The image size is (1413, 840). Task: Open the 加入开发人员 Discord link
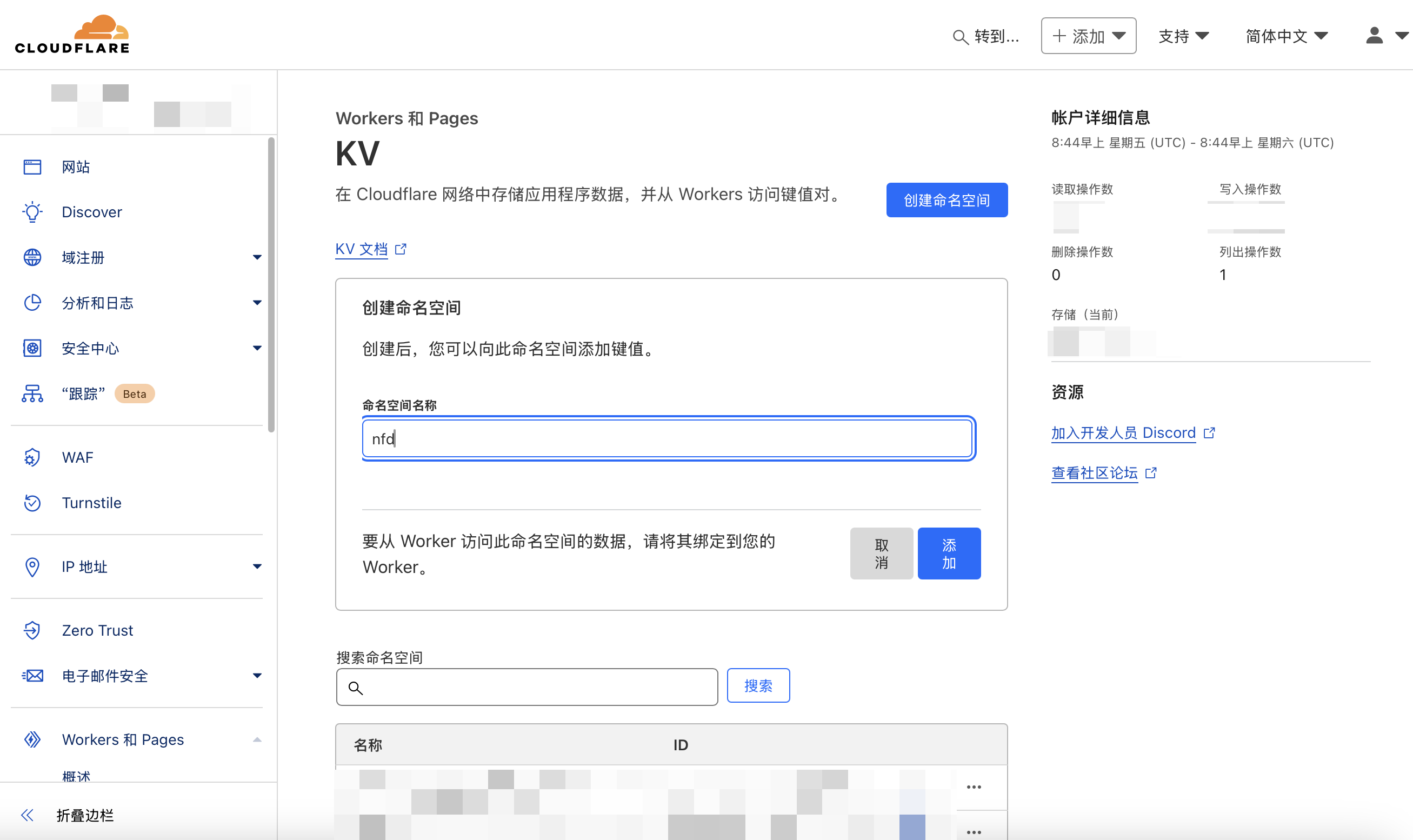click(1123, 433)
